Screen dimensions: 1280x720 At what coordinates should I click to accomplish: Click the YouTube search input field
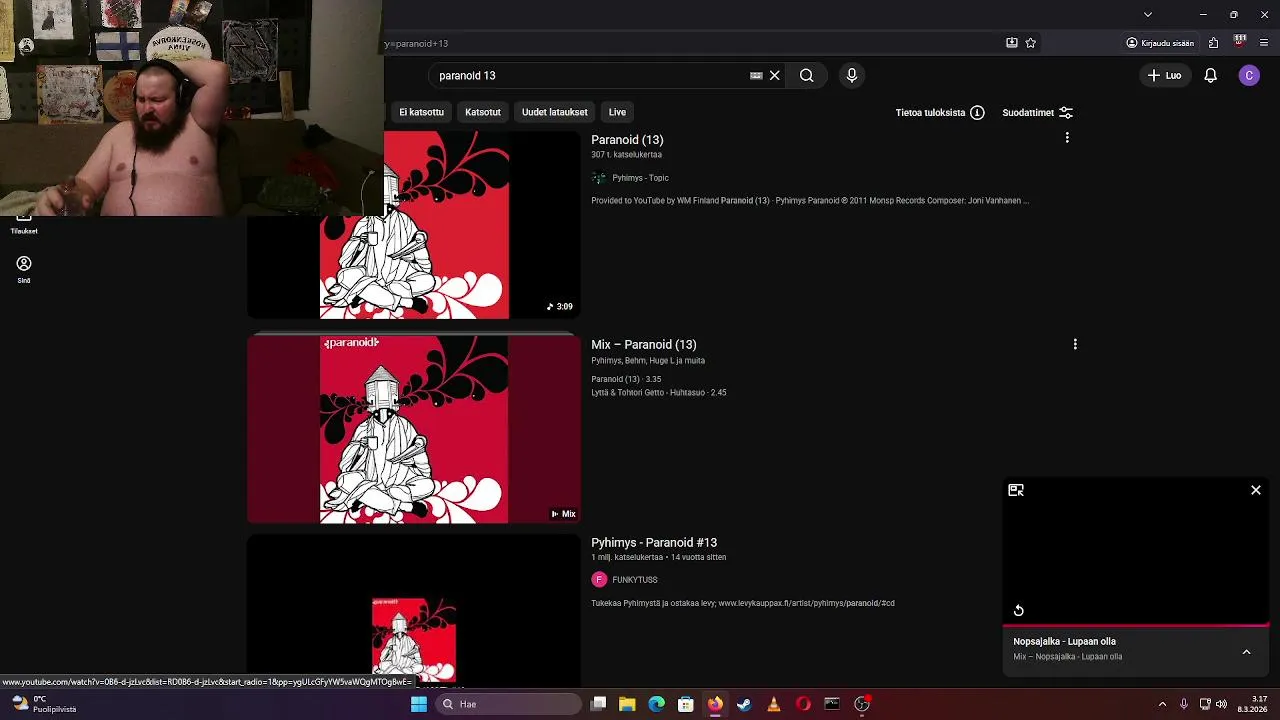pyautogui.click(x=592, y=75)
